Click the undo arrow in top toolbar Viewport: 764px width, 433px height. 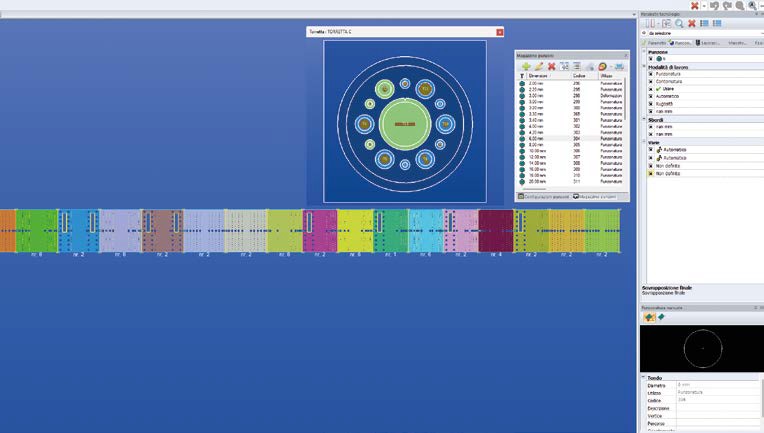pos(714,5)
